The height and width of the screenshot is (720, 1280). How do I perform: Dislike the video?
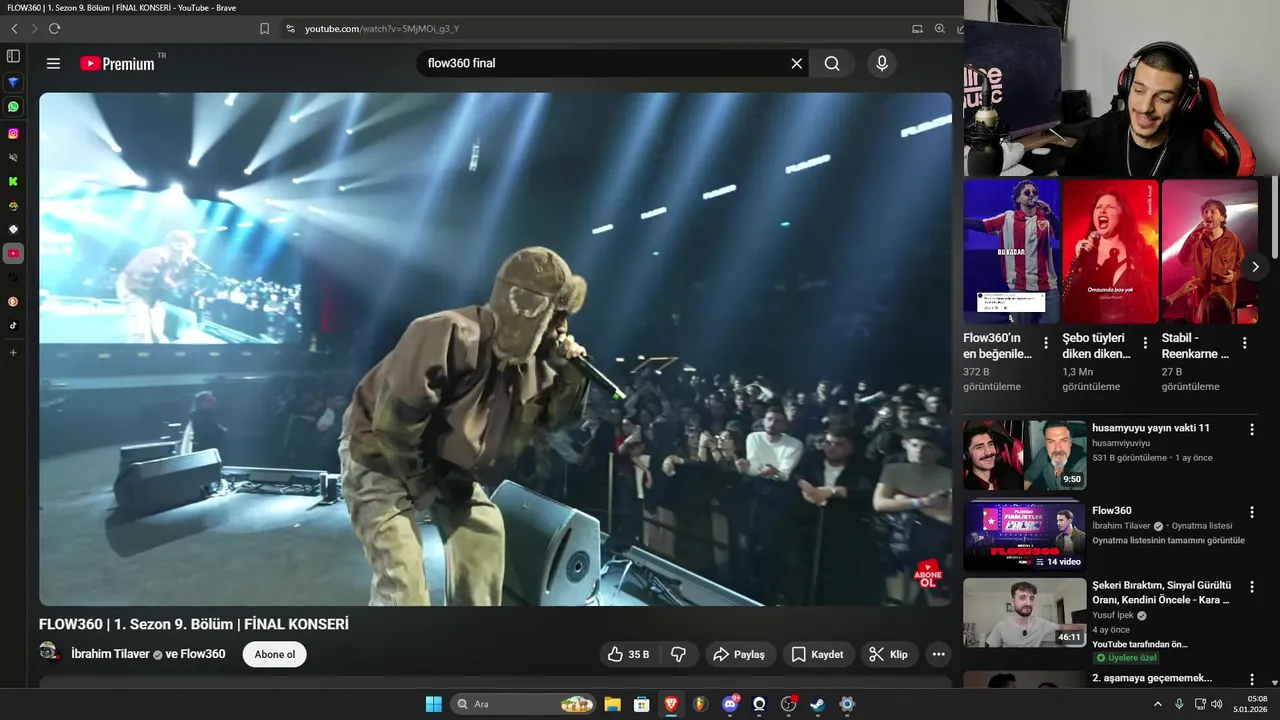[678, 654]
